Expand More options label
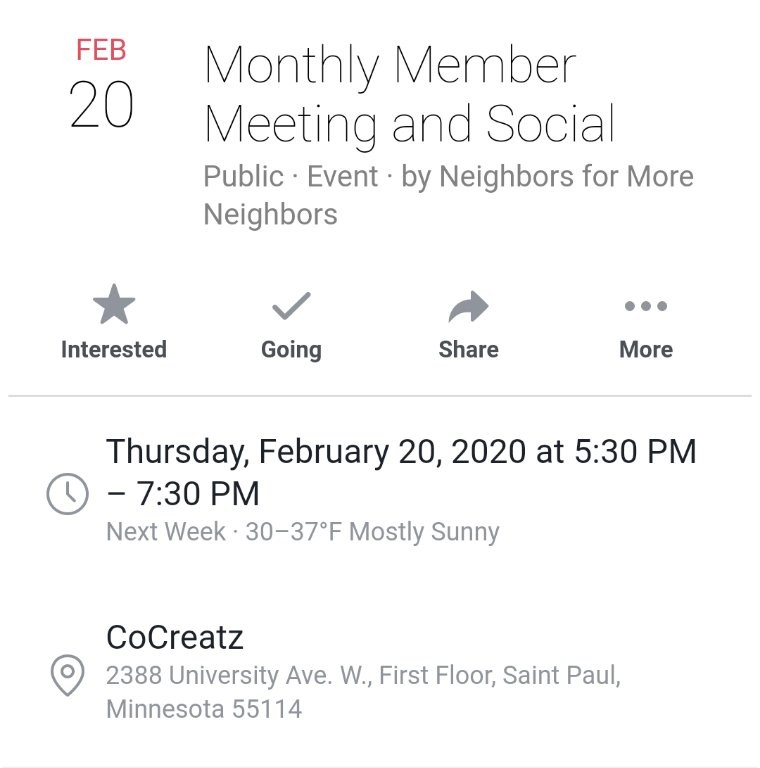 645,349
